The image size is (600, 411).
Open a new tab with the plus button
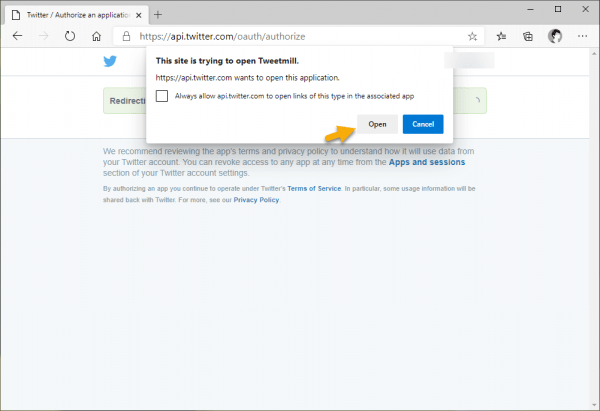click(158, 15)
